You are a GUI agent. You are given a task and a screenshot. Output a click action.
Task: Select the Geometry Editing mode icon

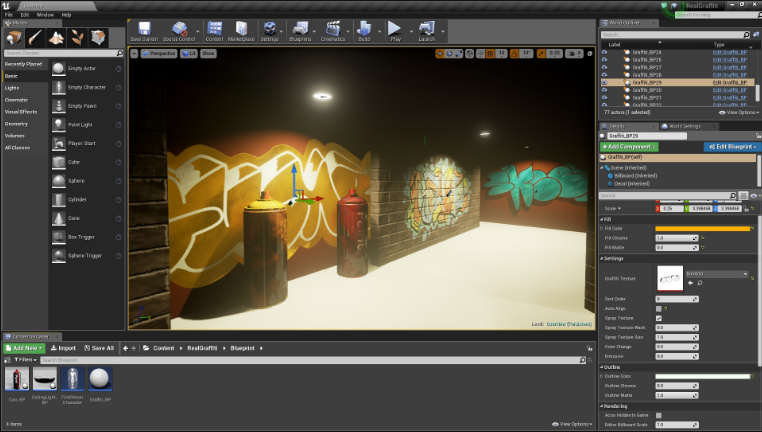[99, 37]
